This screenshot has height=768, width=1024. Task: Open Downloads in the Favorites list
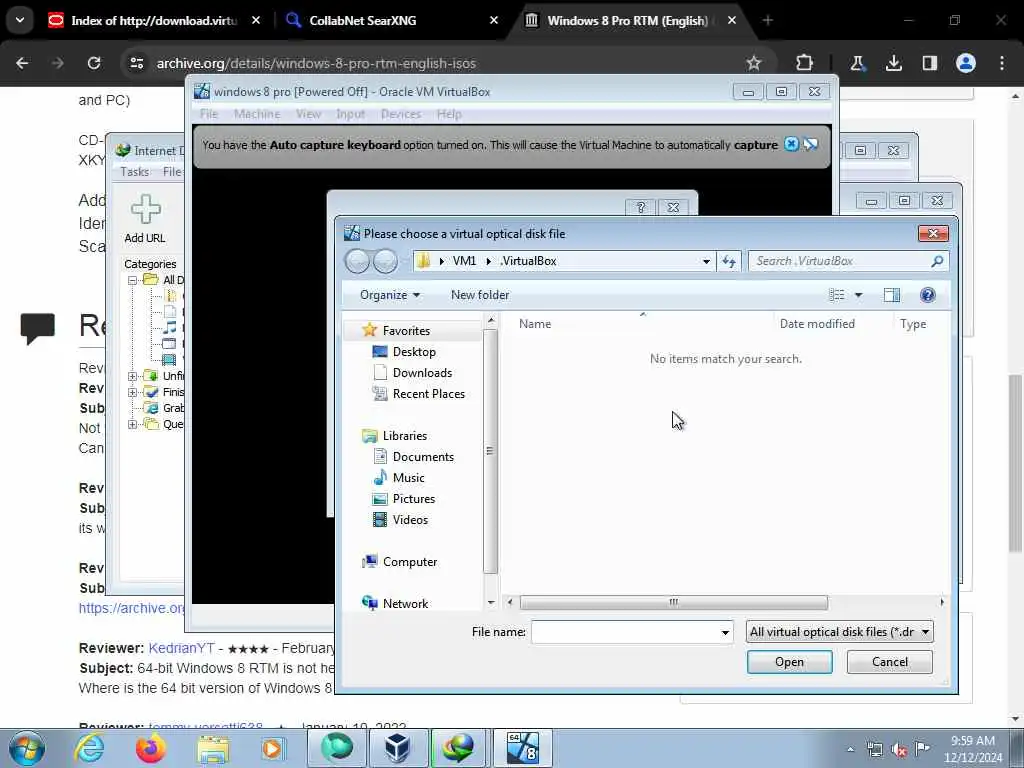[422, 373]
